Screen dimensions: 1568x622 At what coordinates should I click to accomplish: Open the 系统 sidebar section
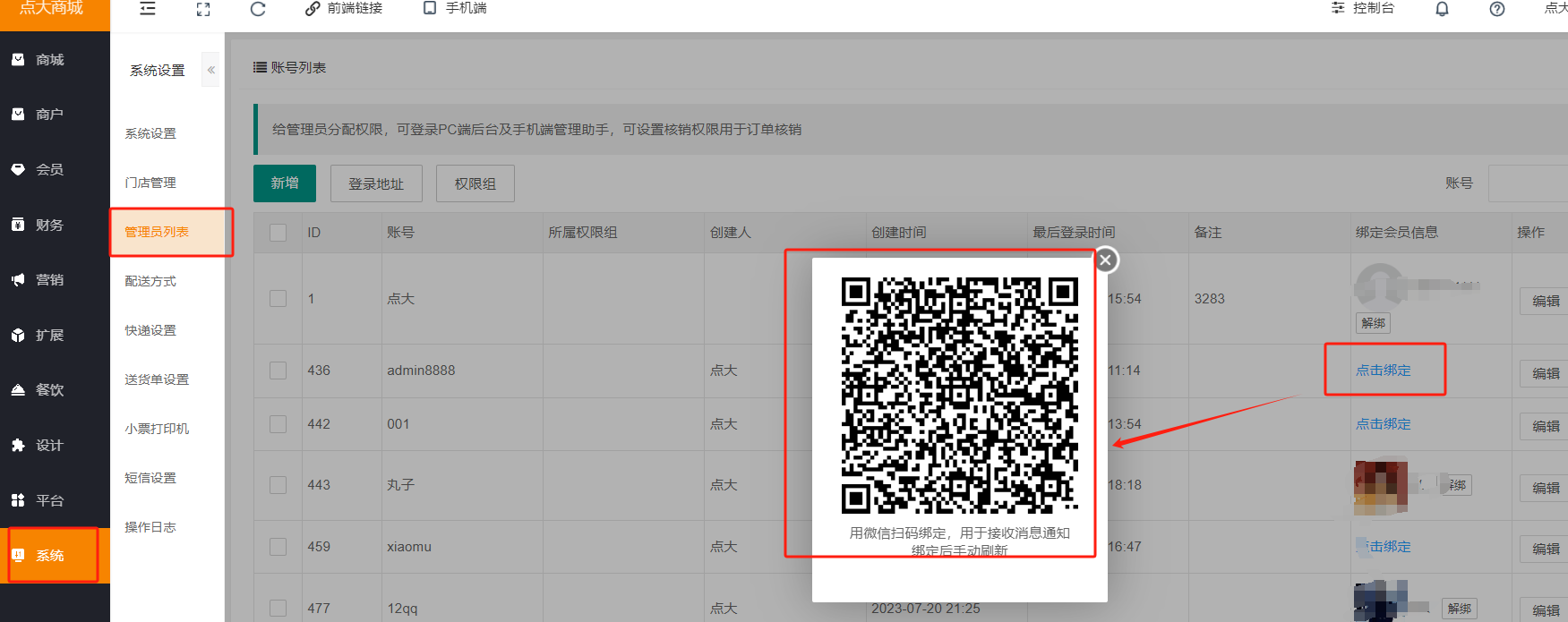55,556
